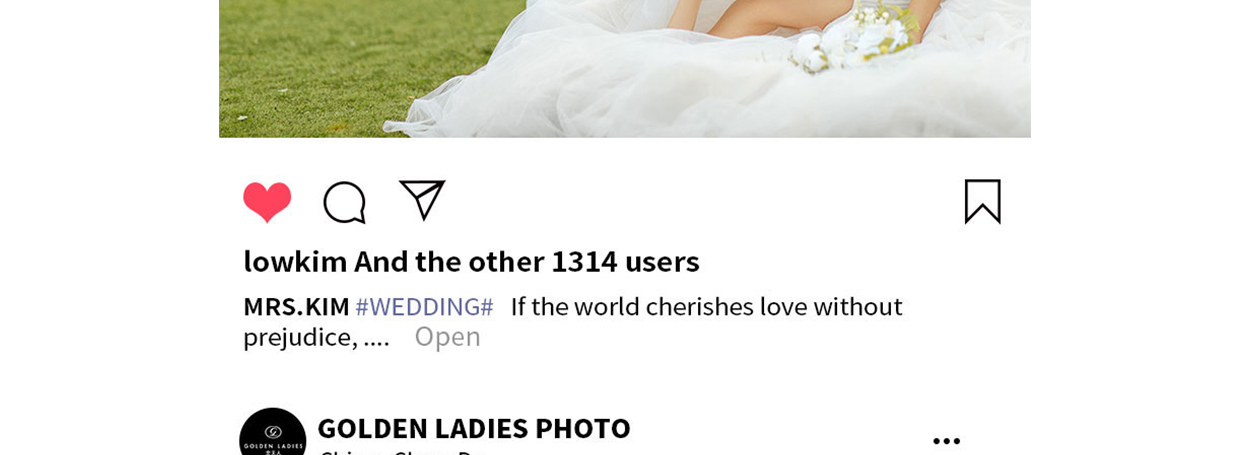Unlike the post via red heart
Image resolution: width=1250 pixels, height=455 pixels.
(267, 202)
